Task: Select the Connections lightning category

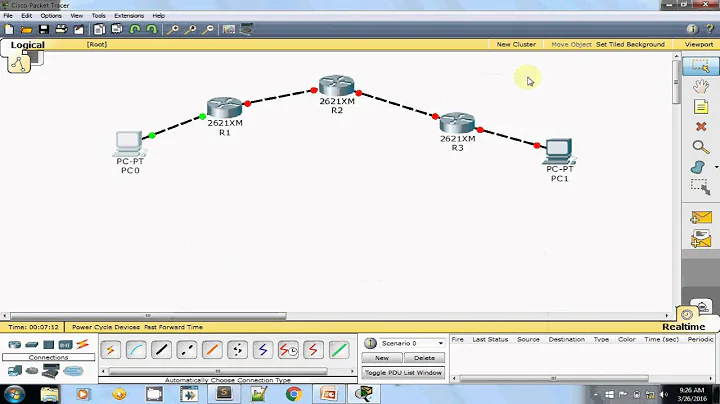Action: [x=83, y=344]
